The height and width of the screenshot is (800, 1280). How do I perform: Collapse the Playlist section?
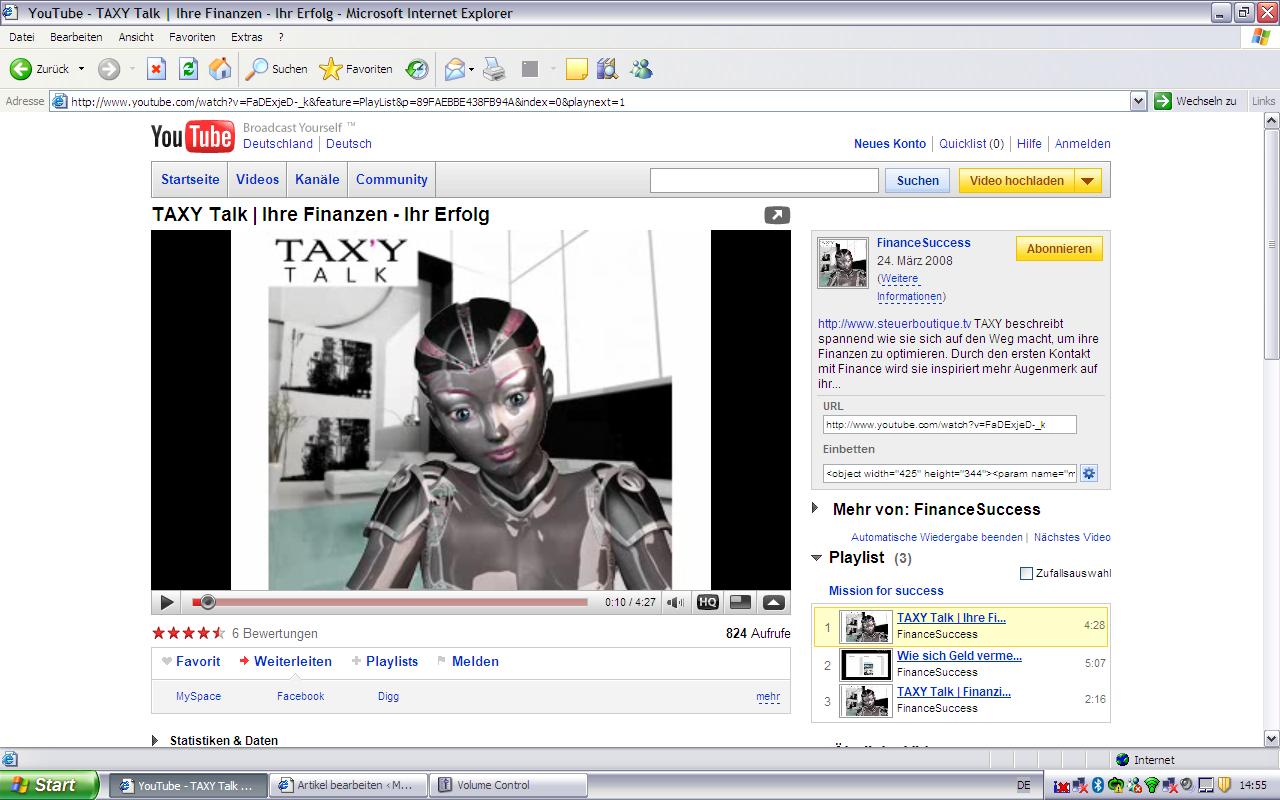(x=816, y=557)
